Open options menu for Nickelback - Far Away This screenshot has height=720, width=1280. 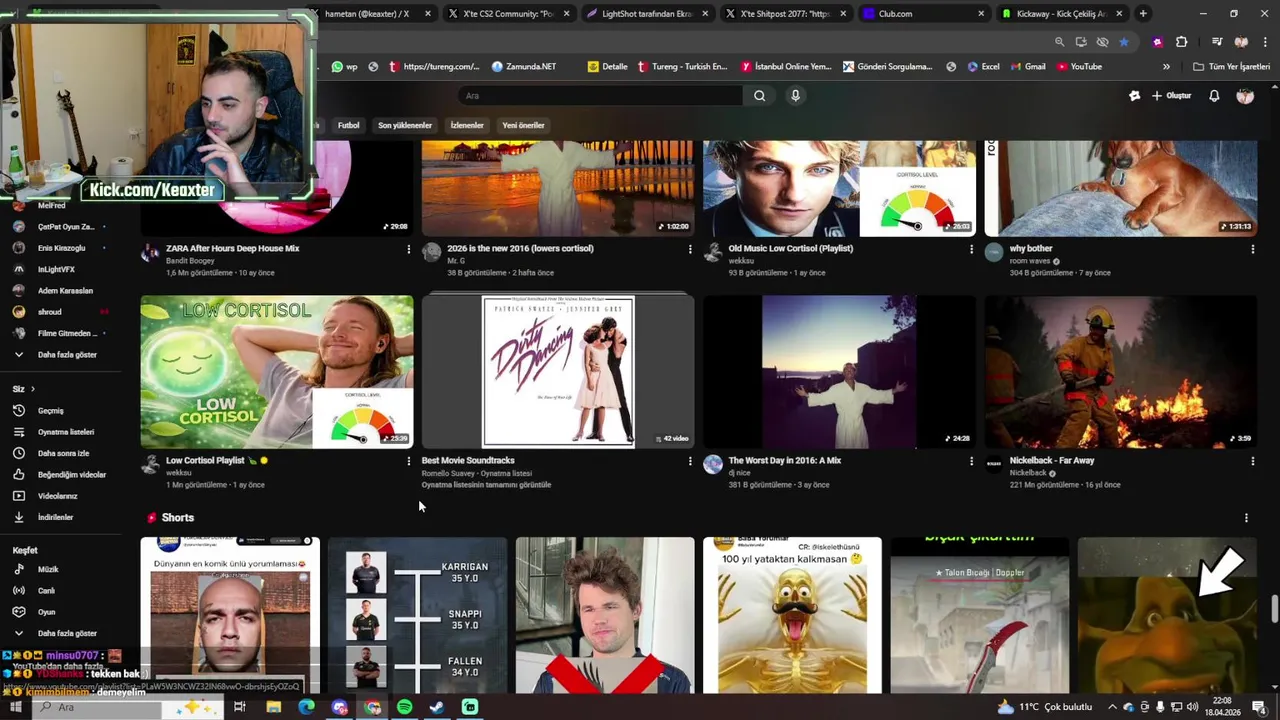(1252, 461)
